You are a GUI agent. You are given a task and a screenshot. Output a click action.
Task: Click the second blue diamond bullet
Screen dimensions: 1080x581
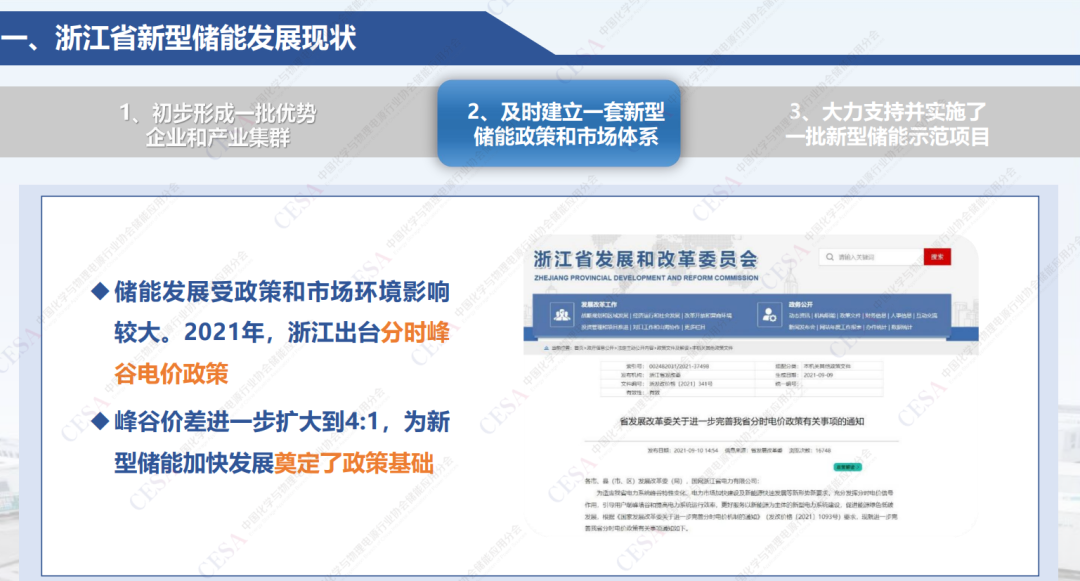pyautogui.click(x=99, y=422)
